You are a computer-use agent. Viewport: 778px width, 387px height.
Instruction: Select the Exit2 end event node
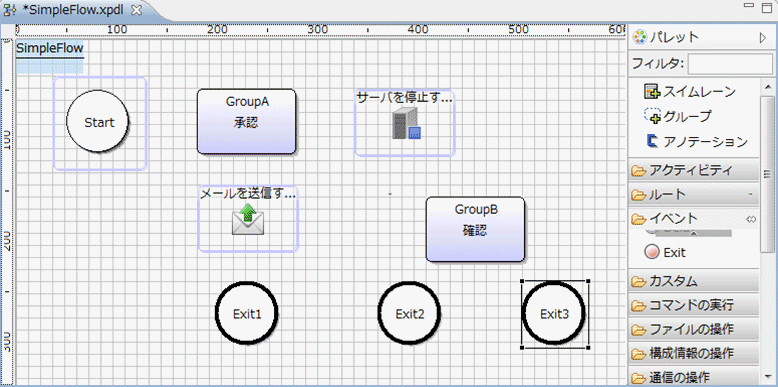409,313
